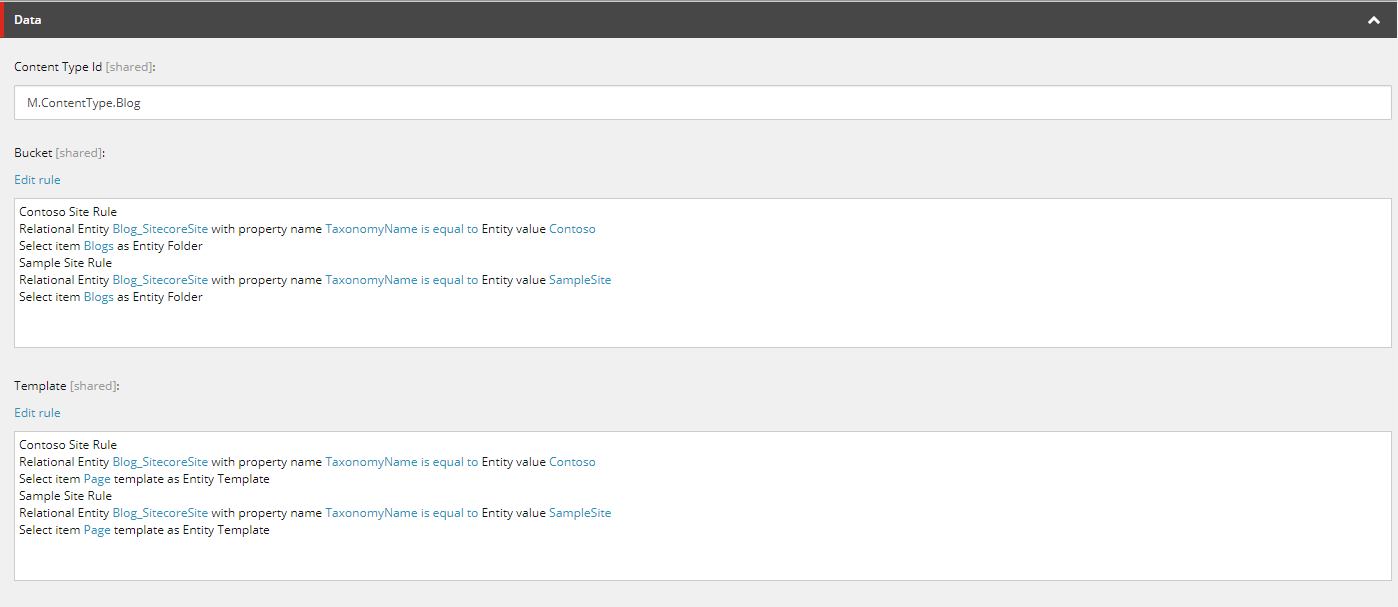Screen dimensions: 1398x607
Task: Open Page template link under Template's Sample rule
Action: (97, 530)
